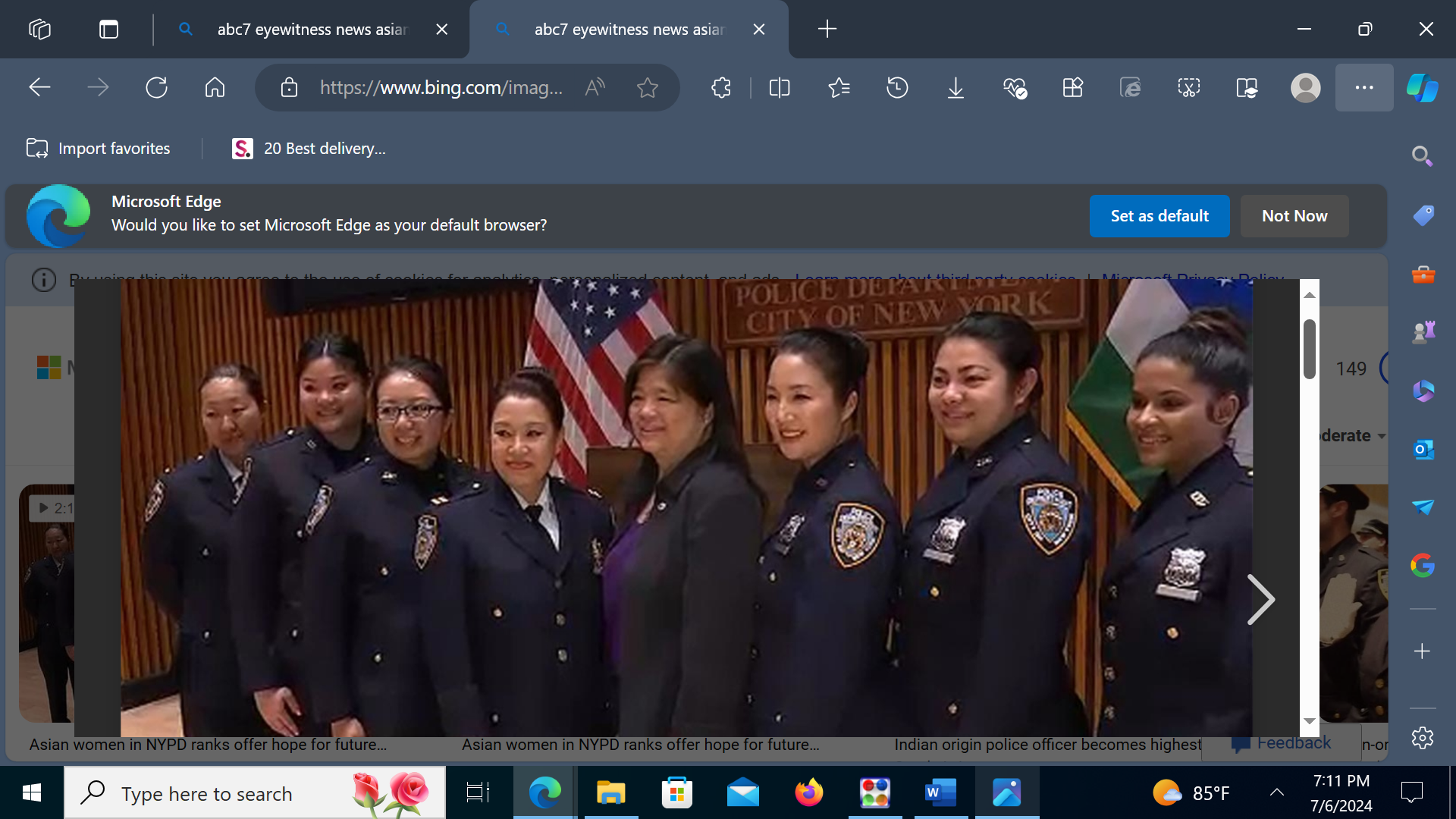Open the Settings and more menu
Screen dimensions: 1456x819
pyautogui.click(x=1364, y=88)
